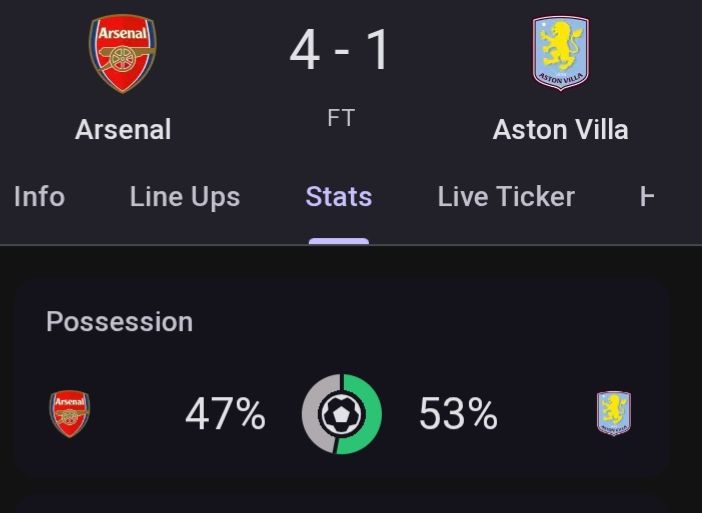The width and height of the screenshot is (702, 513).
Task: Click the large Aston Villa crest in header
Action: [x=560, y=54]
